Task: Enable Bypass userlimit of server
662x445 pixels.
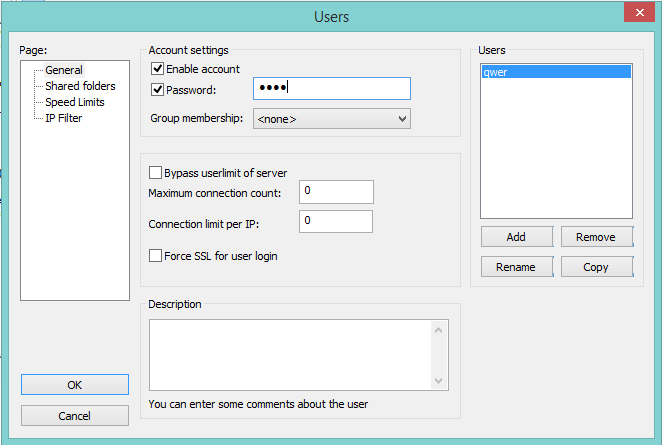Action: click(155, 173)
